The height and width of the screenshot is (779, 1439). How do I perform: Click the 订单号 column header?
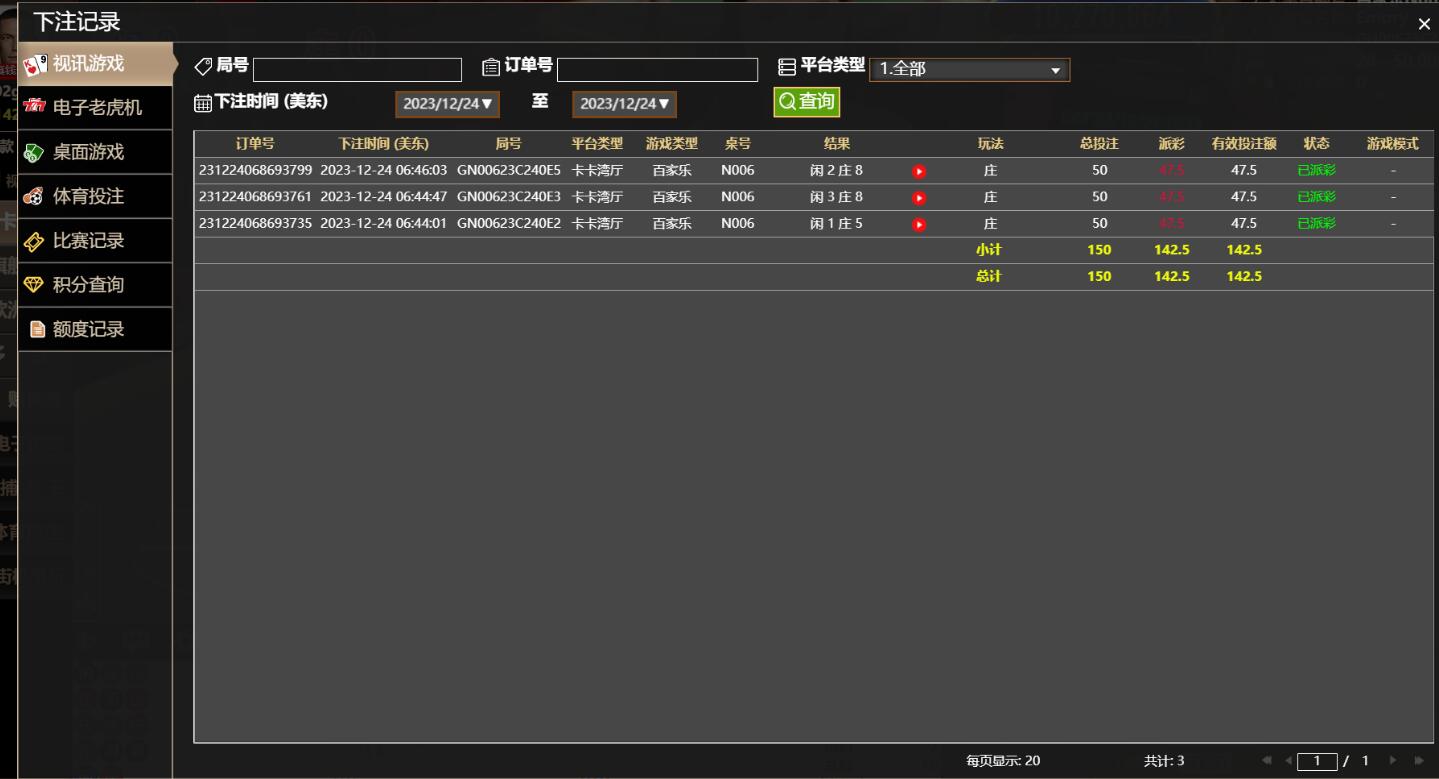click(x=255, y=144)
